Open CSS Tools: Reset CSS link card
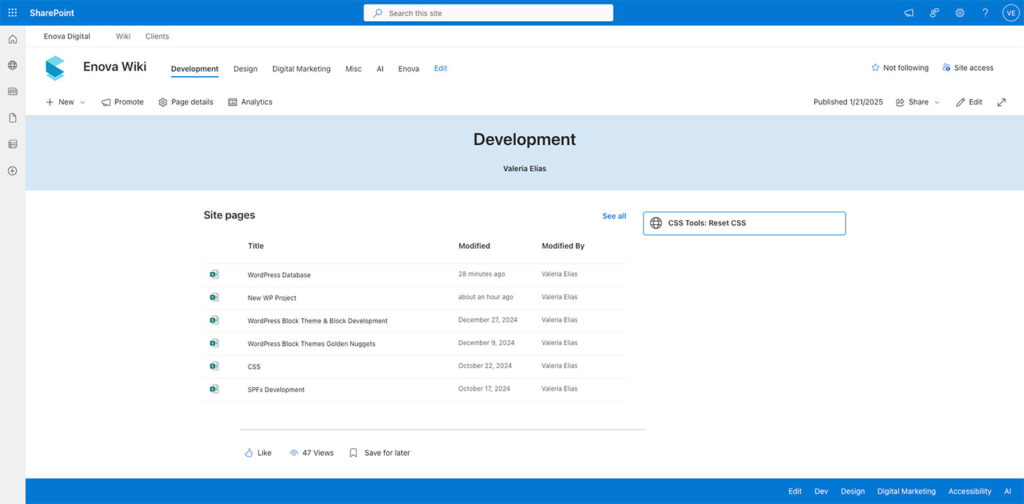Viewport: 1024px width, 504px height. (744, 223)
